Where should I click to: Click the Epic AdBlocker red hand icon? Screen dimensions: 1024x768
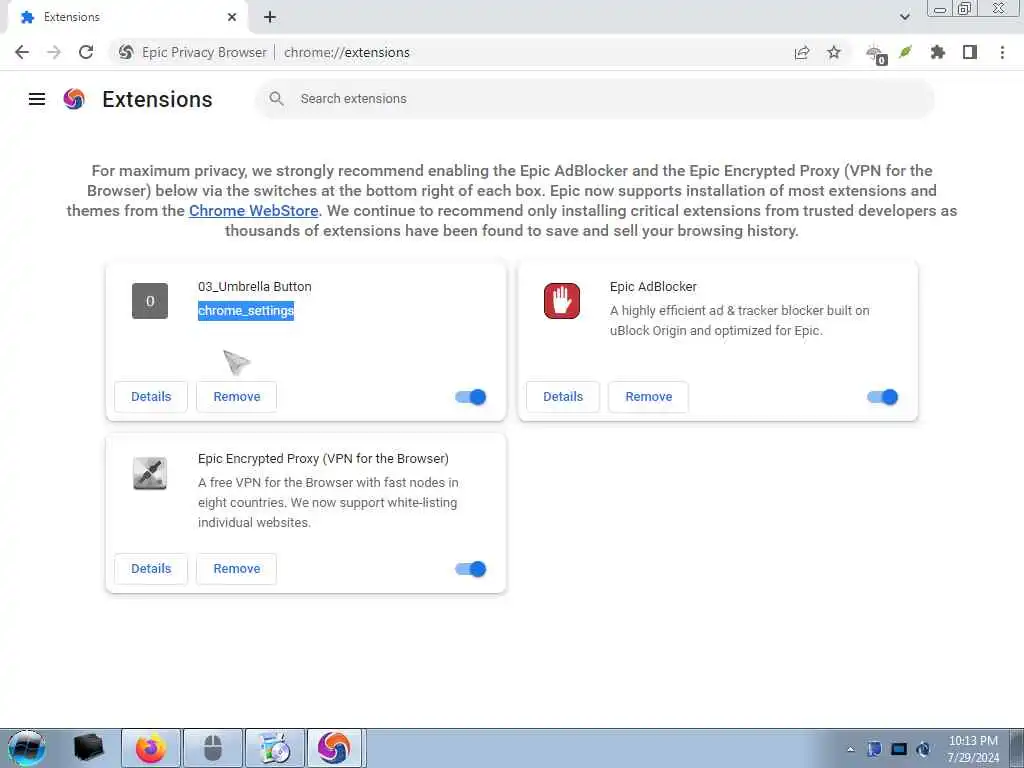[562, 301]
